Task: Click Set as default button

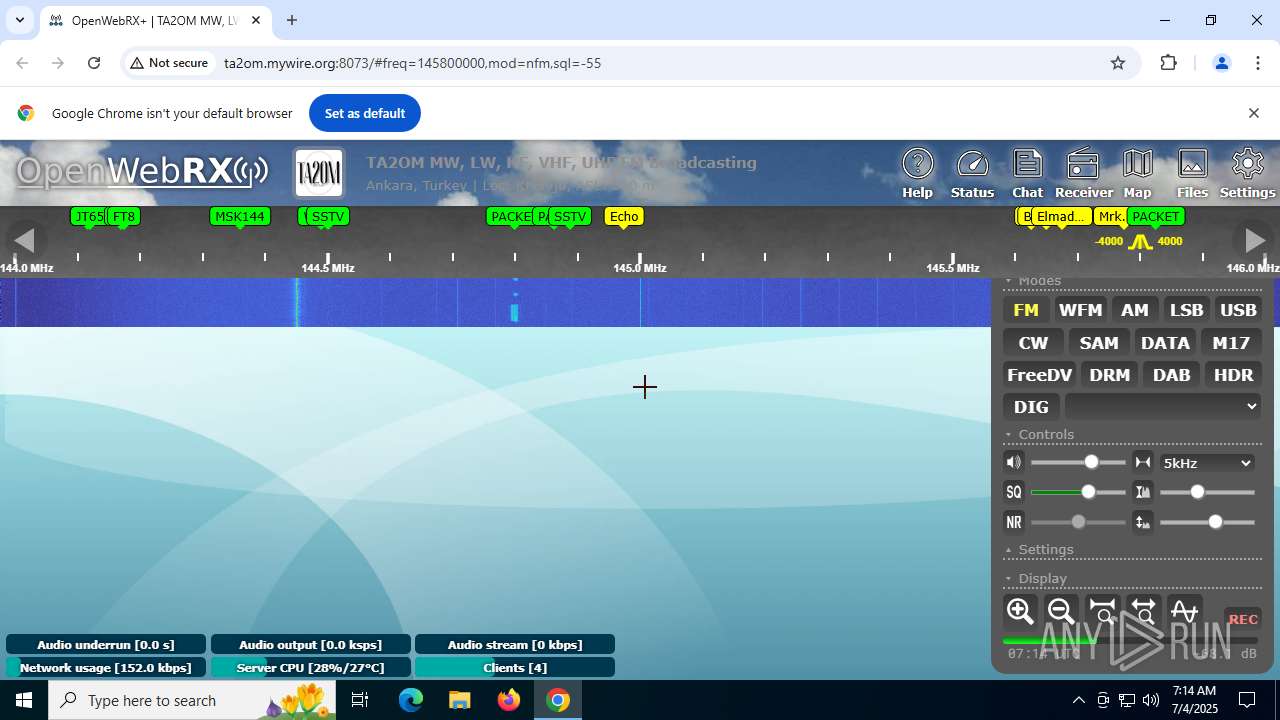Action: pyautogui.click(x=365, y=113)
